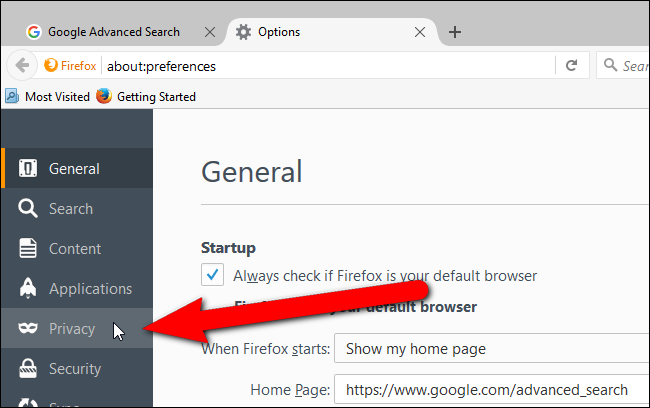Click the Privacy mask icon
The image size is (650, 408).
(28, 328)
